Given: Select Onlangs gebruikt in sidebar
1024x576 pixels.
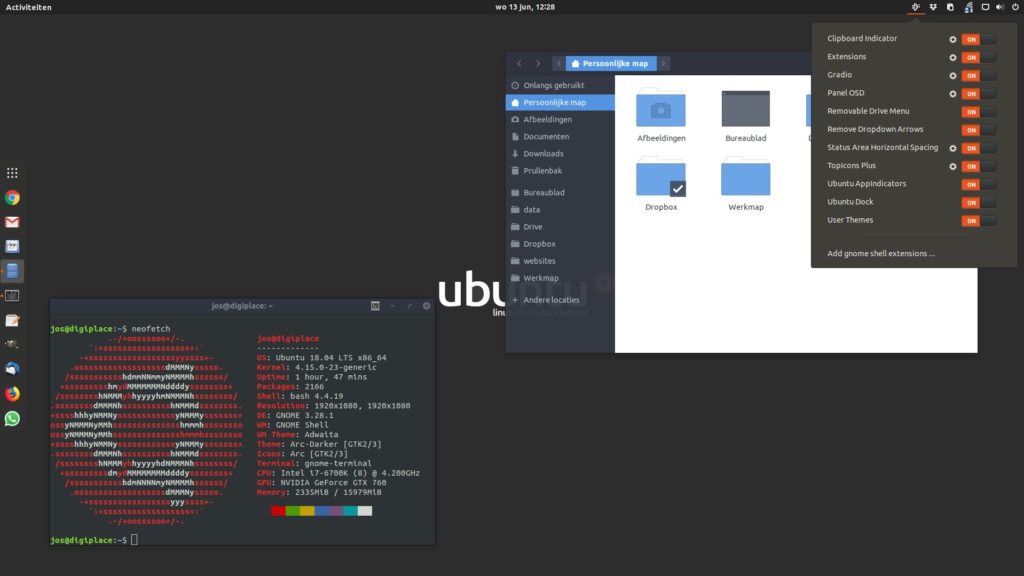Looking at the screenshot, I should pos(560,86).
